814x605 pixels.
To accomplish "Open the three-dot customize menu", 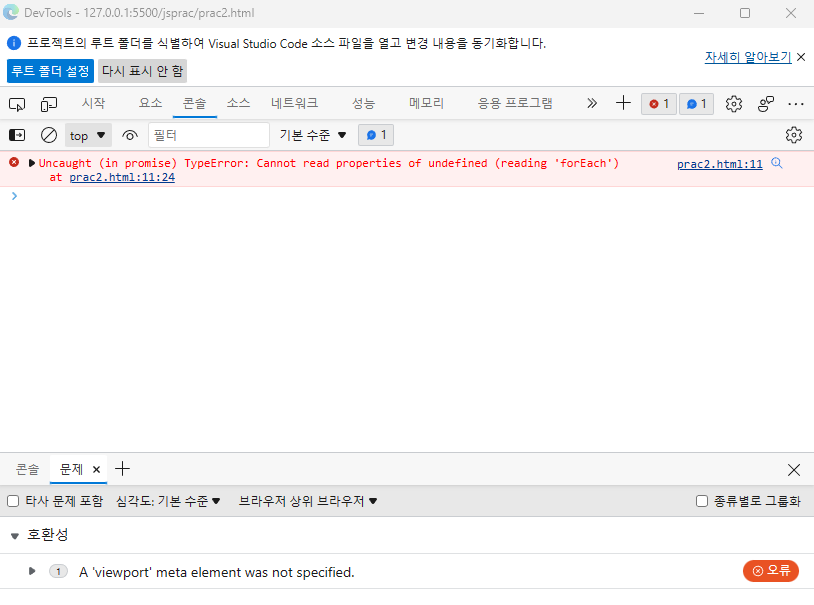I will point(796,104).
